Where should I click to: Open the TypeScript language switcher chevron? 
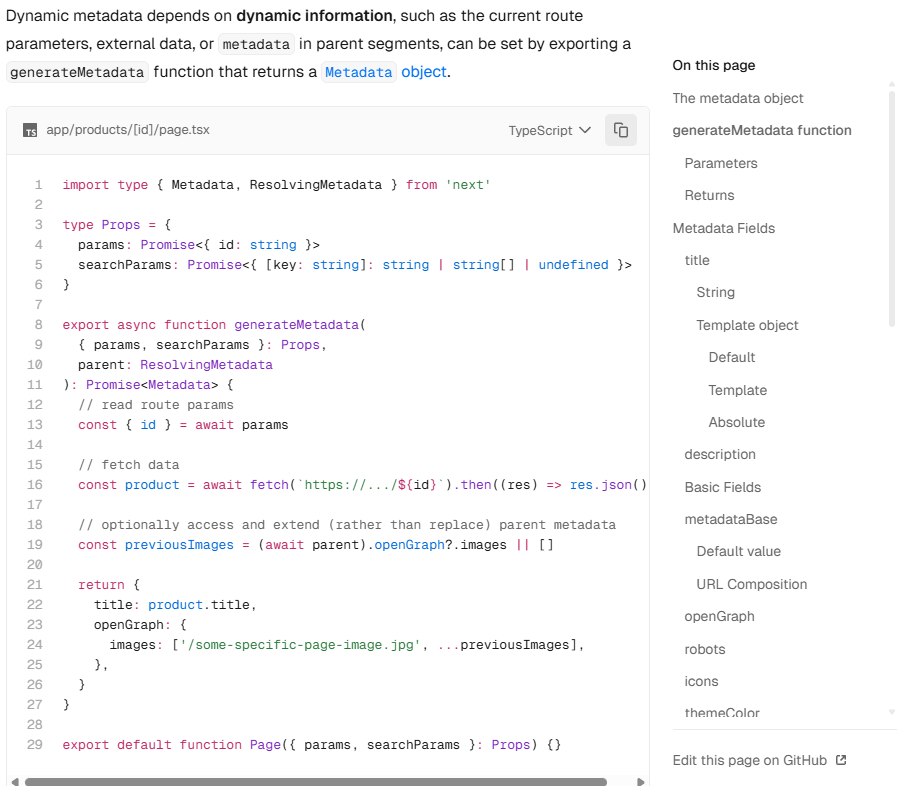(x=588, y=130)
